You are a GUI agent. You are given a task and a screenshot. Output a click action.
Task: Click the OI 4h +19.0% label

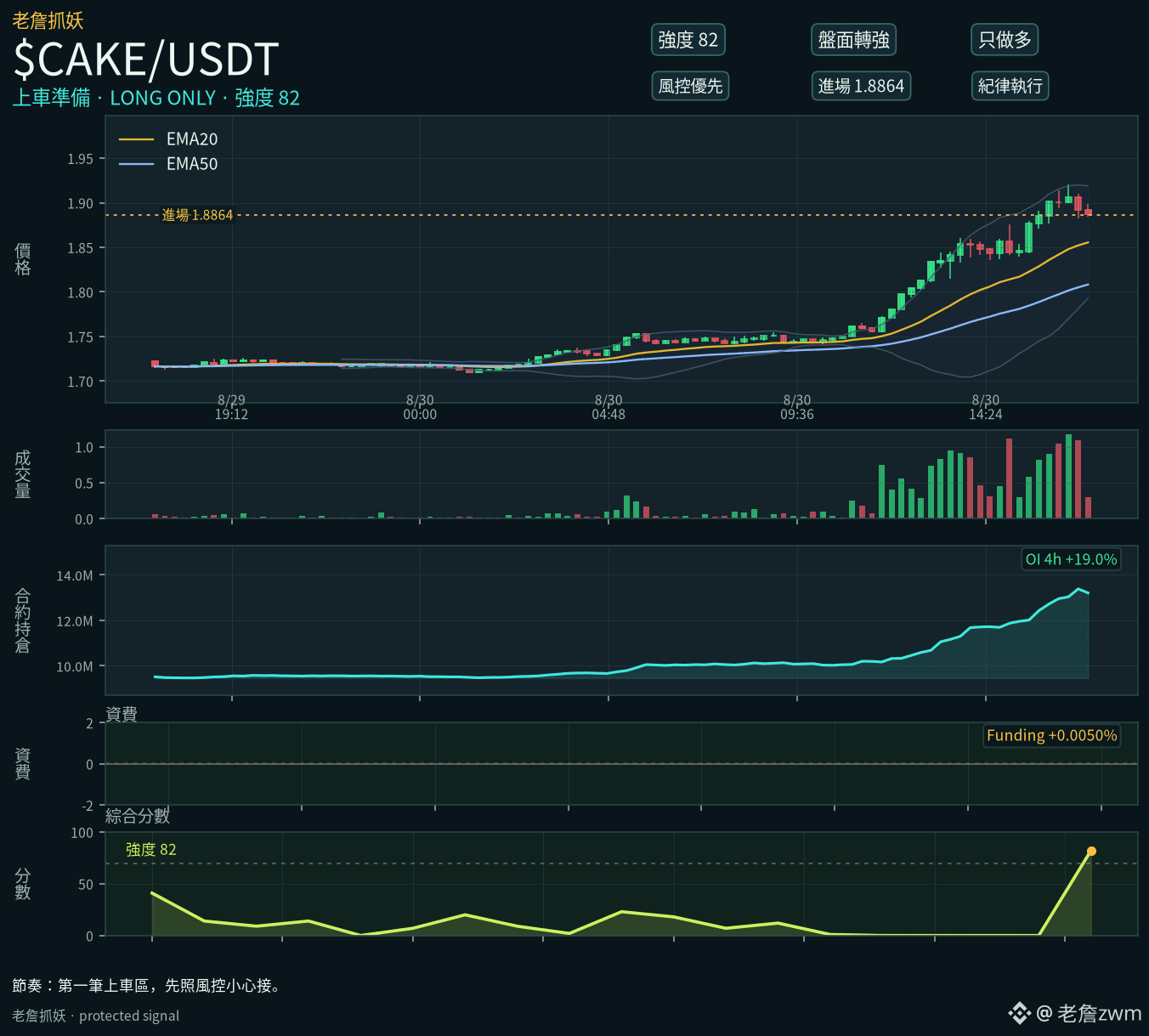(x=1071, y=559)
